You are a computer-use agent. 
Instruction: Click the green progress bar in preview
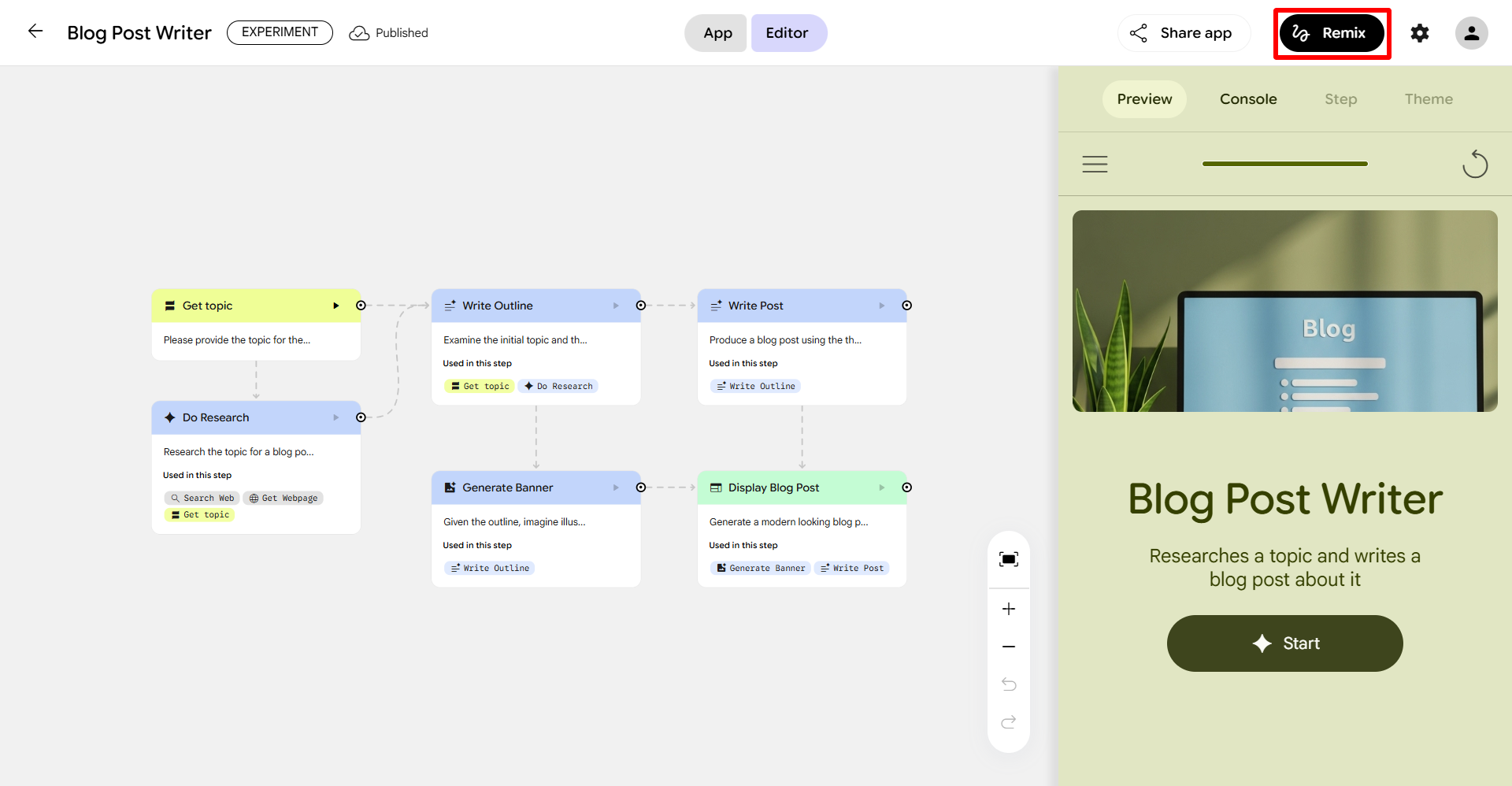(x=1284, y=164)
